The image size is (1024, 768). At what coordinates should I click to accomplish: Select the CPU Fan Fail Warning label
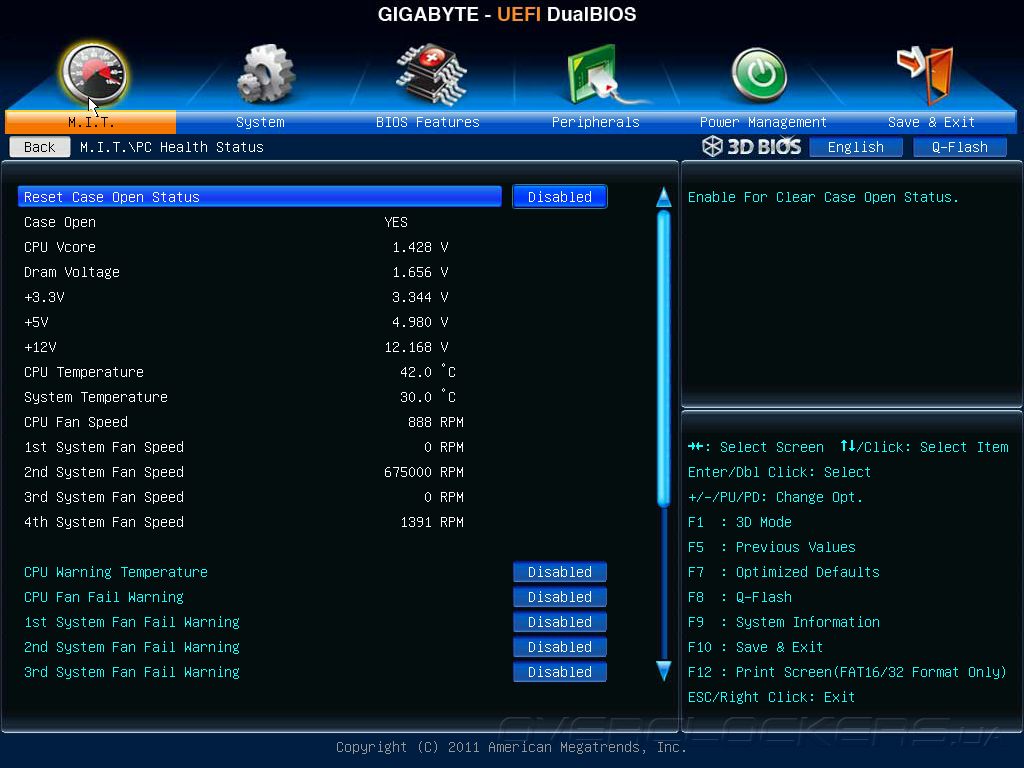click(104, 597)
